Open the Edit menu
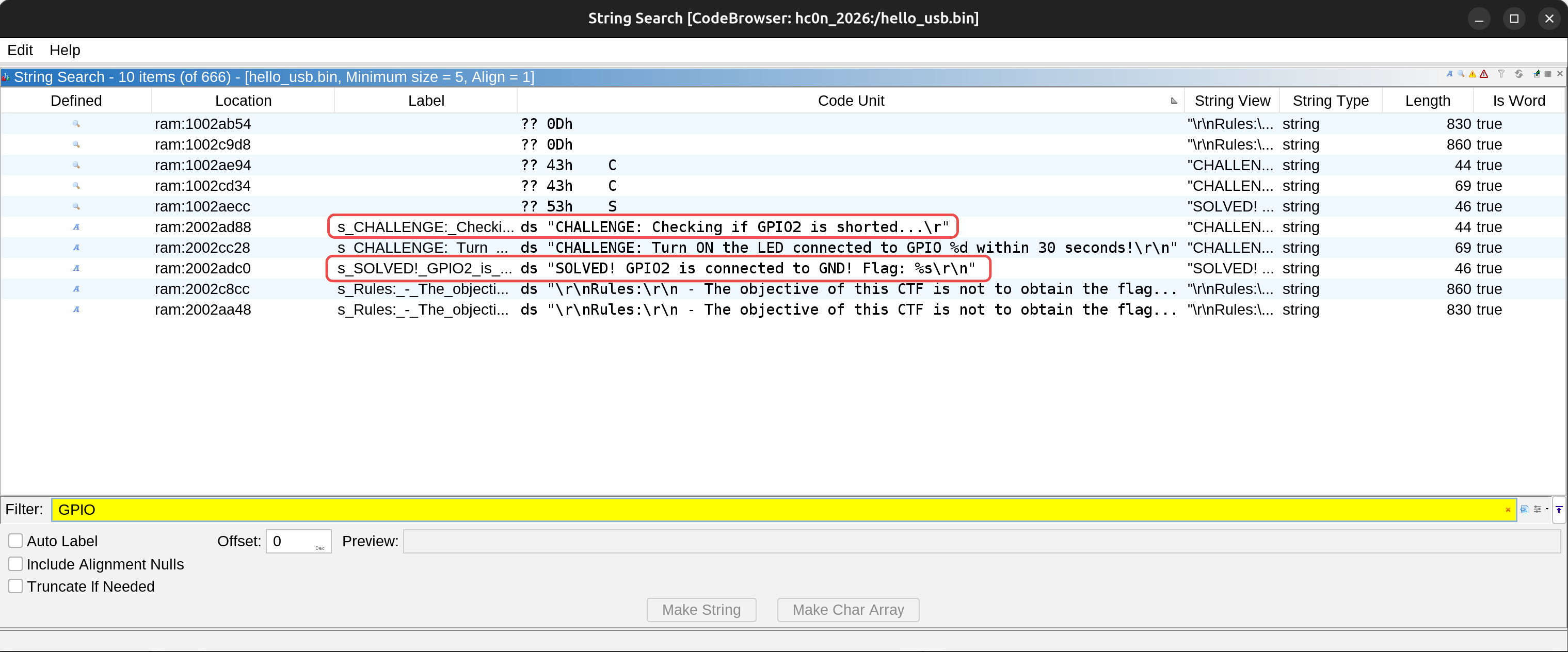Viewport: 1568px width, 652px height. tap(20, 50)
